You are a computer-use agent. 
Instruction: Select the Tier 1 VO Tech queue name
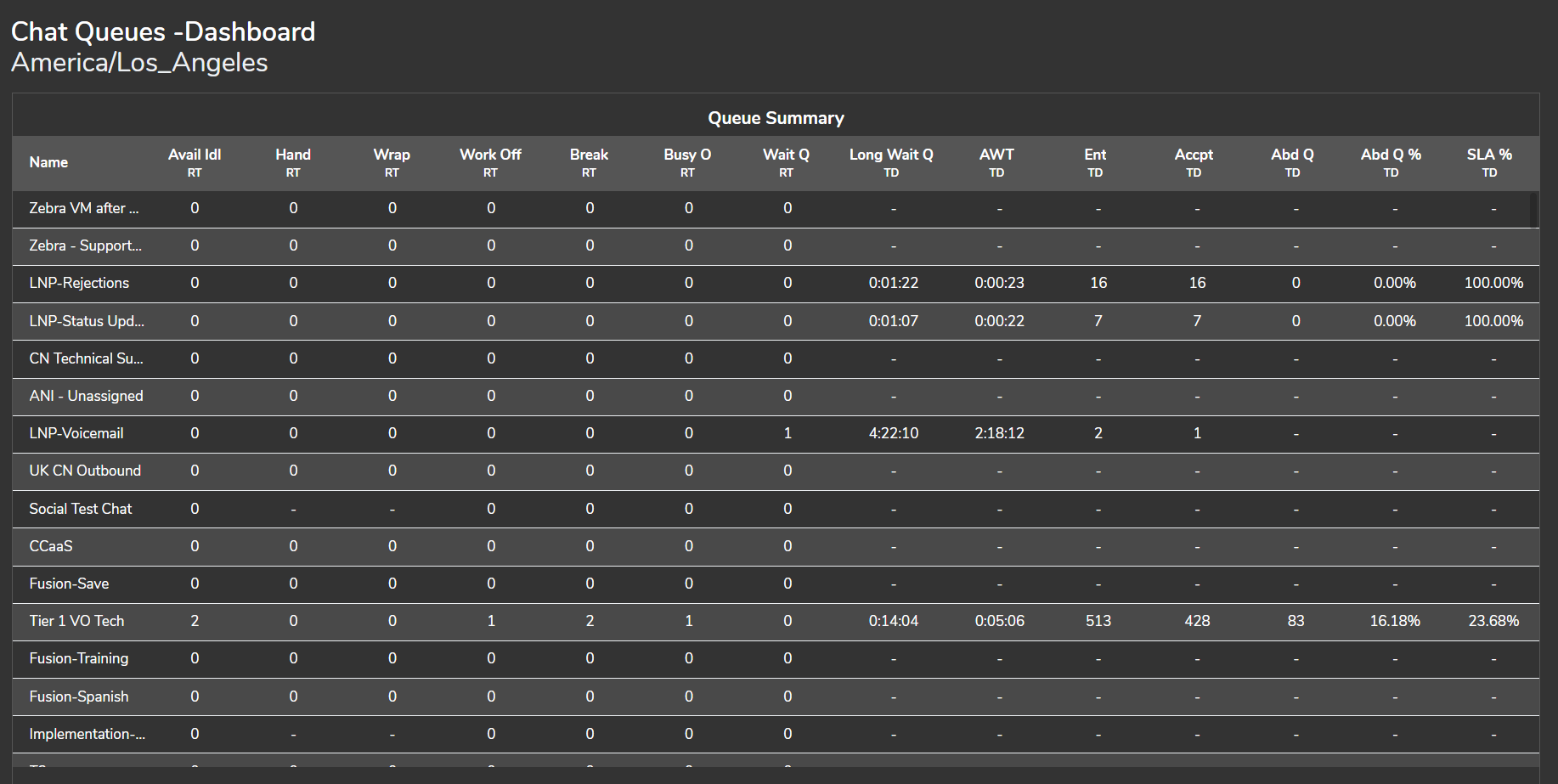[x=76, y=621]
